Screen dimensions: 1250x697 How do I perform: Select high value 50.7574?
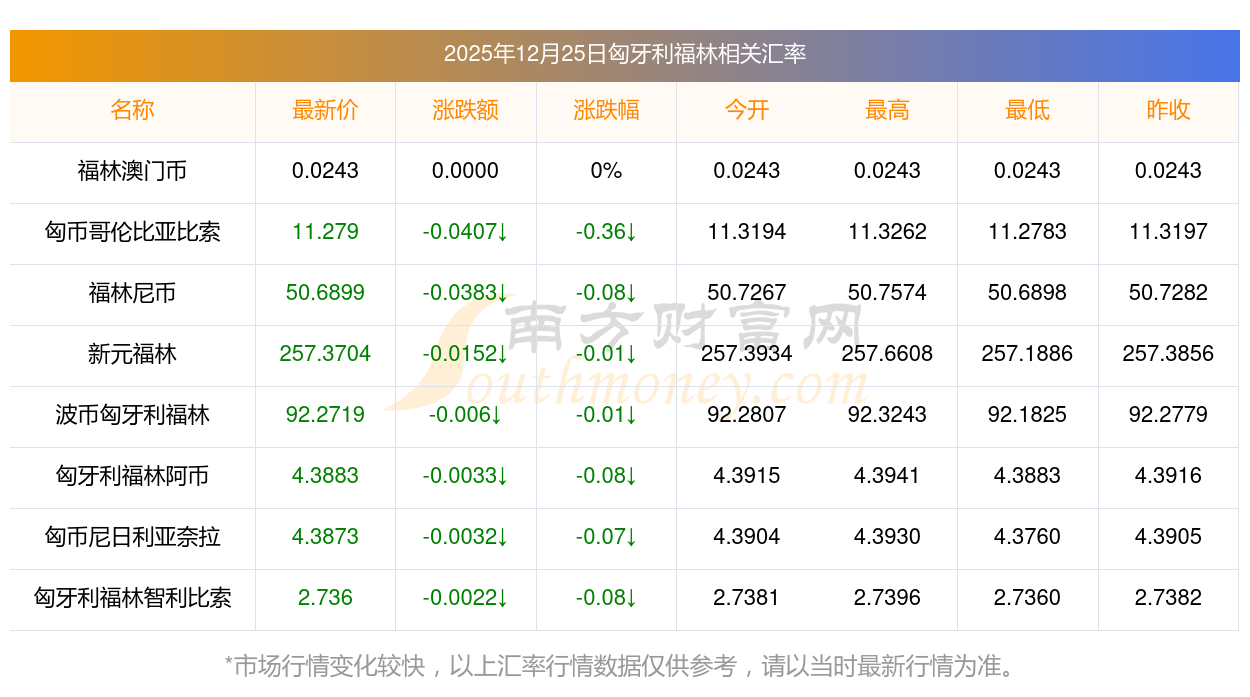(887, 293)
